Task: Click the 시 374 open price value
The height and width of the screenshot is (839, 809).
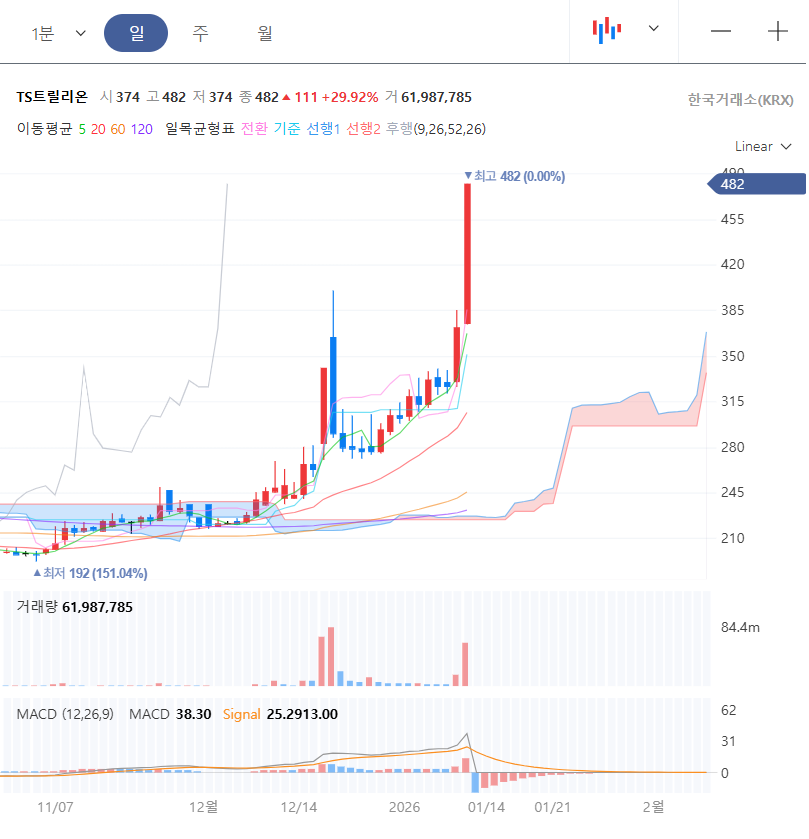Action: (120, 97)
